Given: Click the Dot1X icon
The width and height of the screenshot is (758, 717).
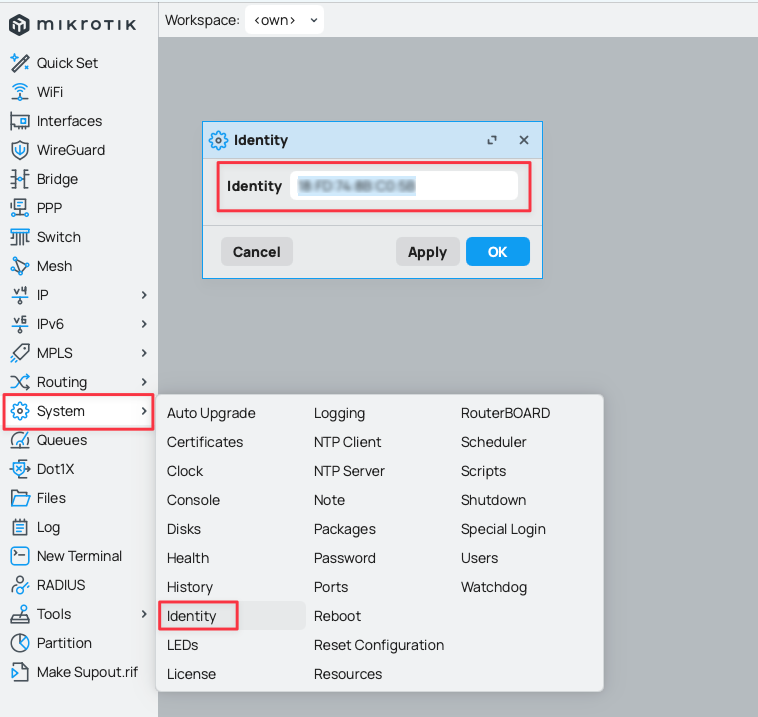Looking at the screenshot, I should 20,469.
